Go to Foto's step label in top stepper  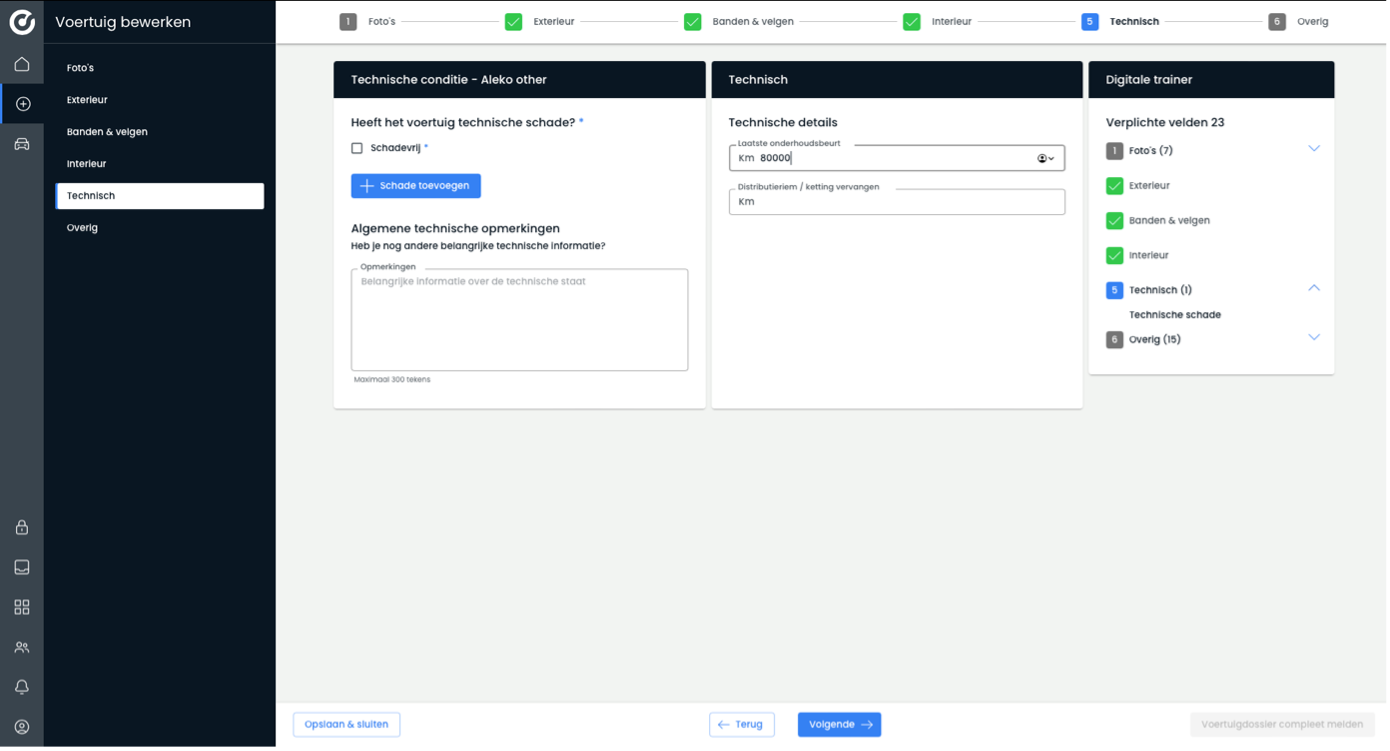click(x=382, y=22)
